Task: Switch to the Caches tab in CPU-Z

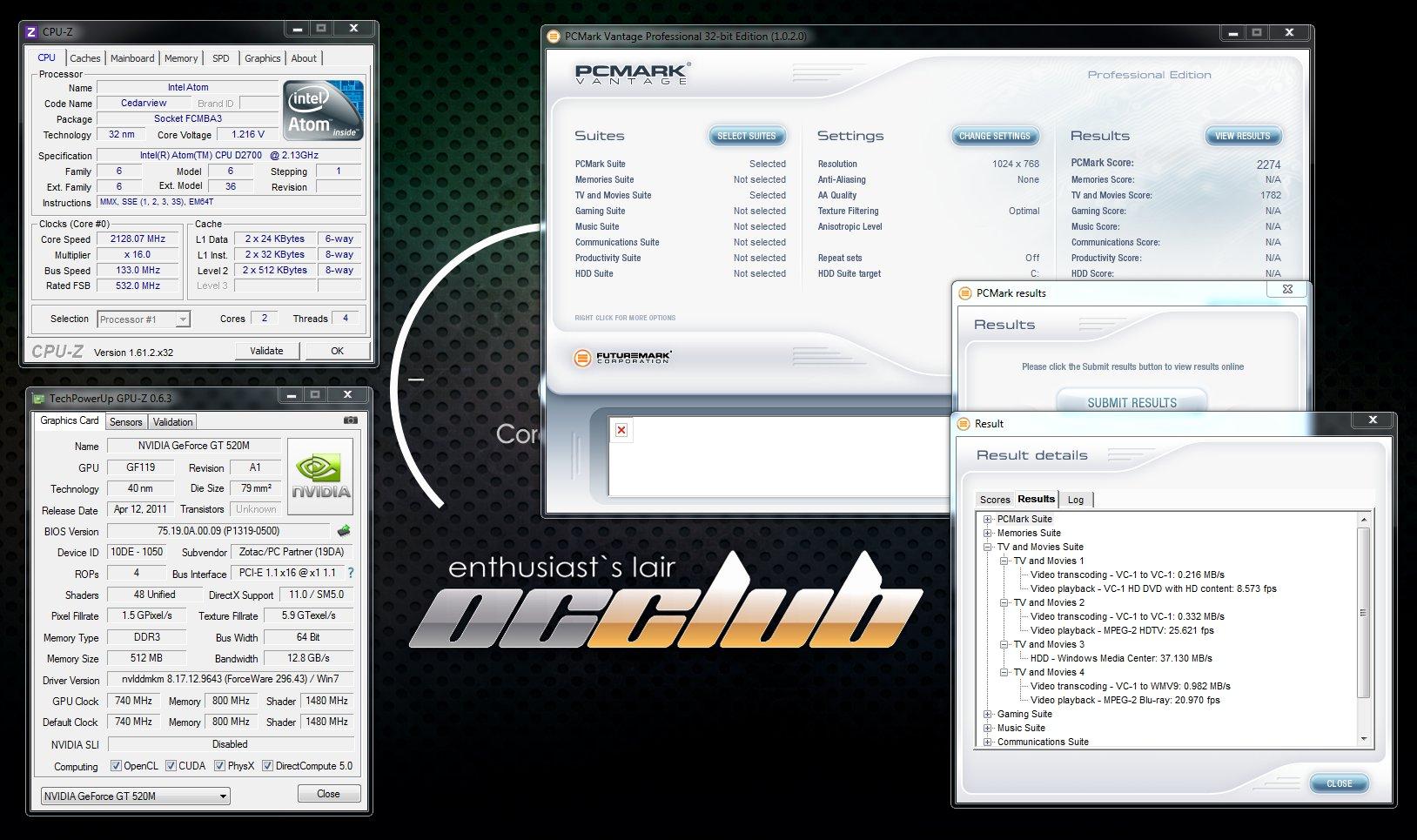Action: pyautogui.click(x=85, y=58)
